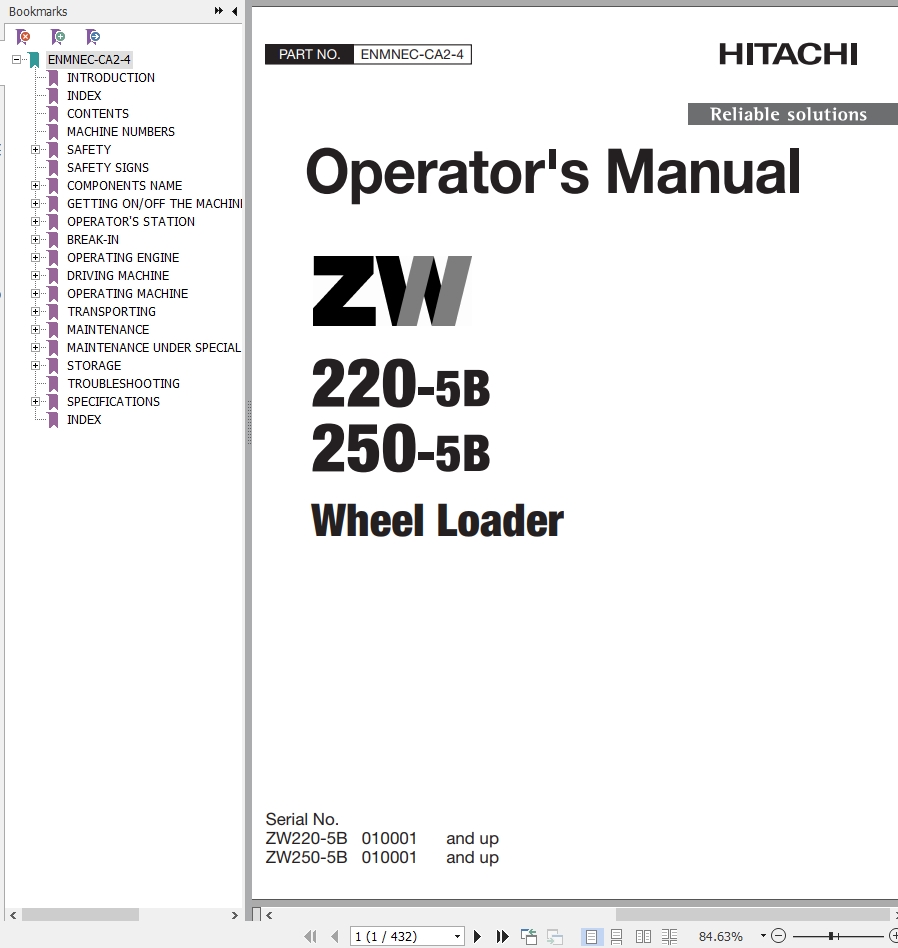Expand the OPERATING MACHINE bookmark

pos(36,293)
